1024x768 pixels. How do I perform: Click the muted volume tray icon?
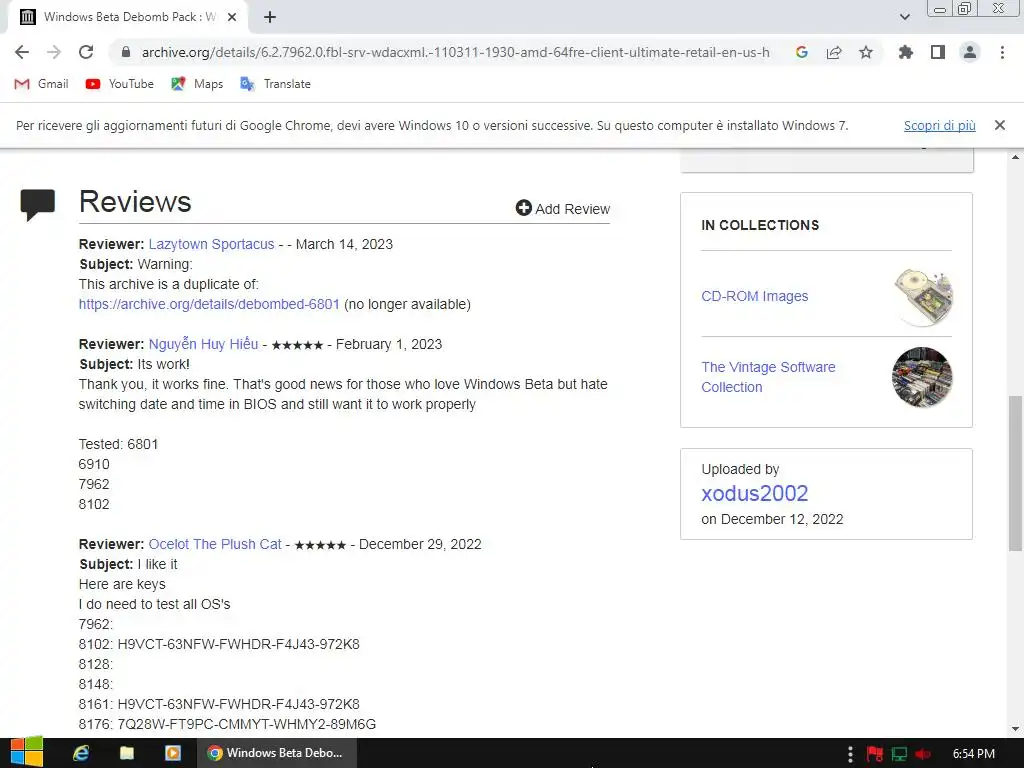coord(923,754)
